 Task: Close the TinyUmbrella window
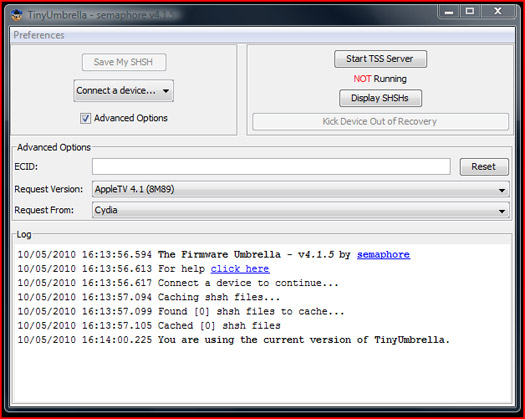[498, 12]
